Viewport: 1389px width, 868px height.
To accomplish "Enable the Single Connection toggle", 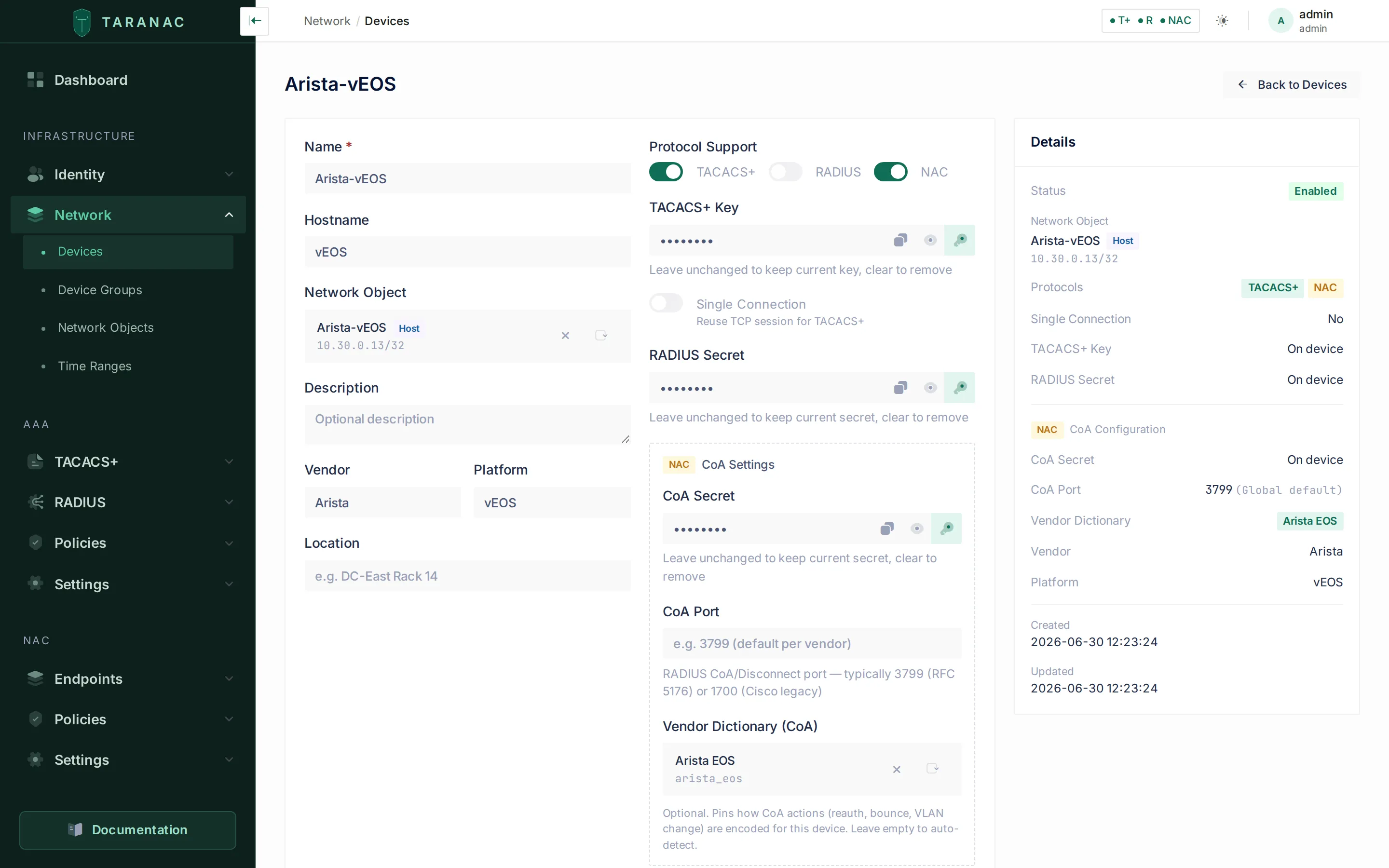I will click(666, 302).
